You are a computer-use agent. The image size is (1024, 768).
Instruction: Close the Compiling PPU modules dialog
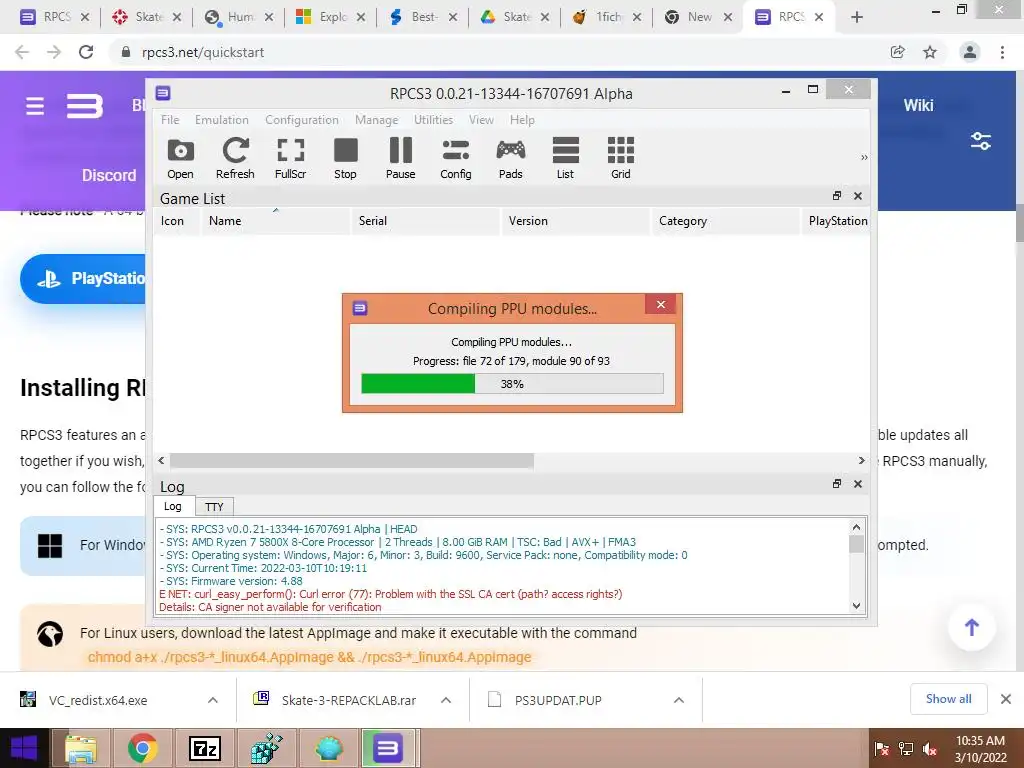click(661, 304)
